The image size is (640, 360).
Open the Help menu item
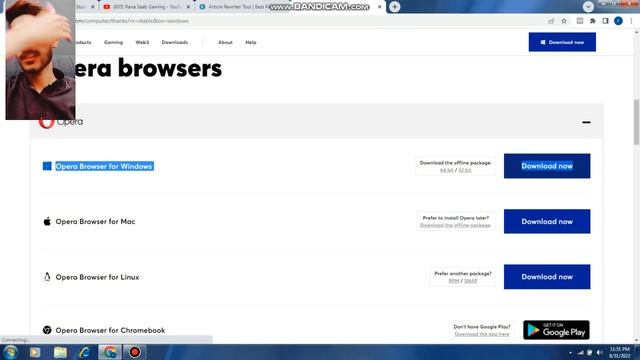(251, 42)
